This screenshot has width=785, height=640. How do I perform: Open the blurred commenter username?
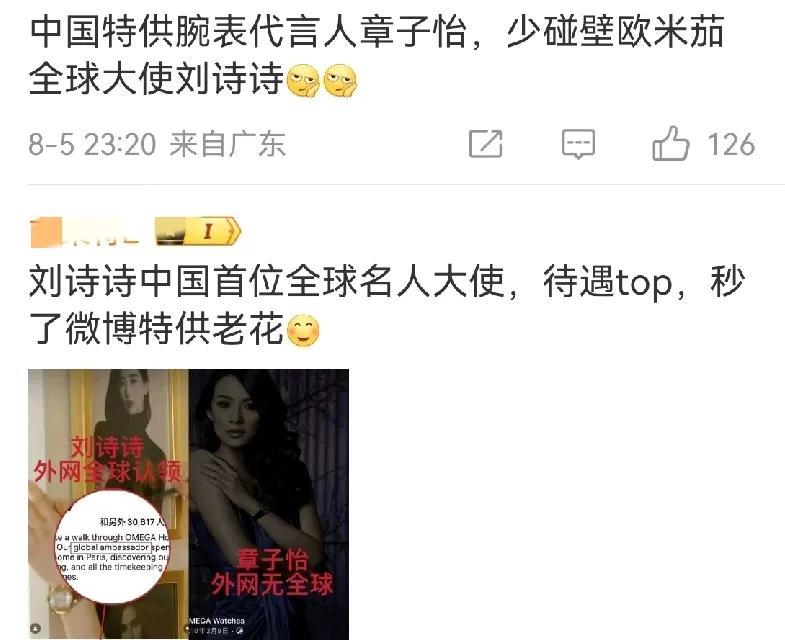coord(84,233)
